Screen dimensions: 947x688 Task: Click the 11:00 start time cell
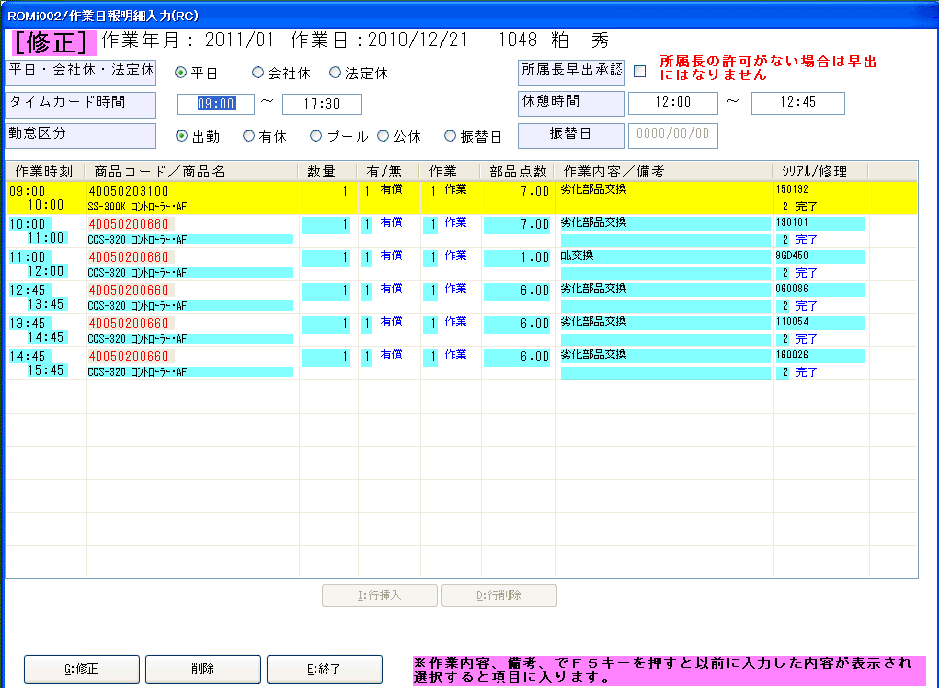27,258
